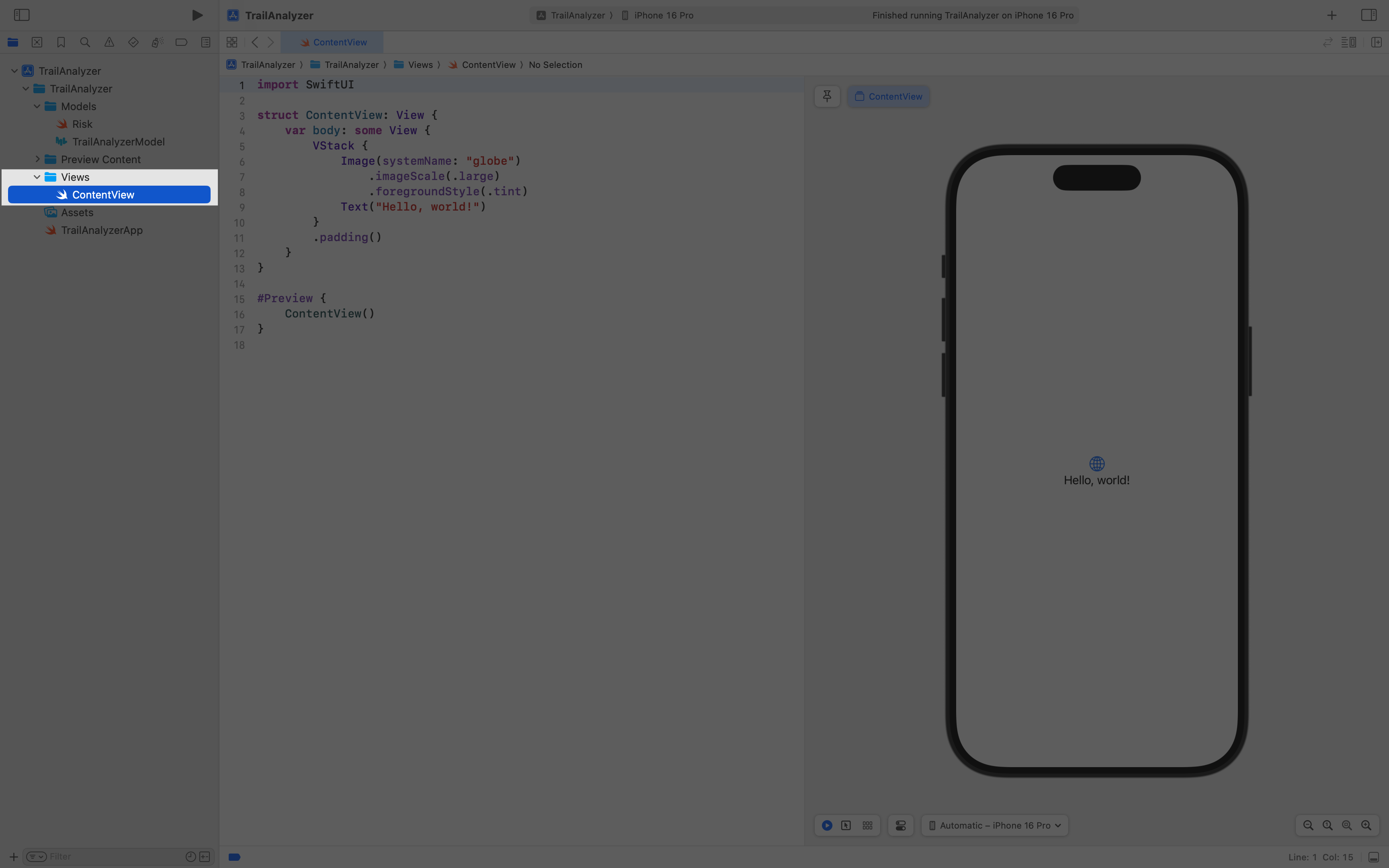Toggle the left navigator sidebar
This screenshot has height=868, width=1389.
(x=21, y=15)
